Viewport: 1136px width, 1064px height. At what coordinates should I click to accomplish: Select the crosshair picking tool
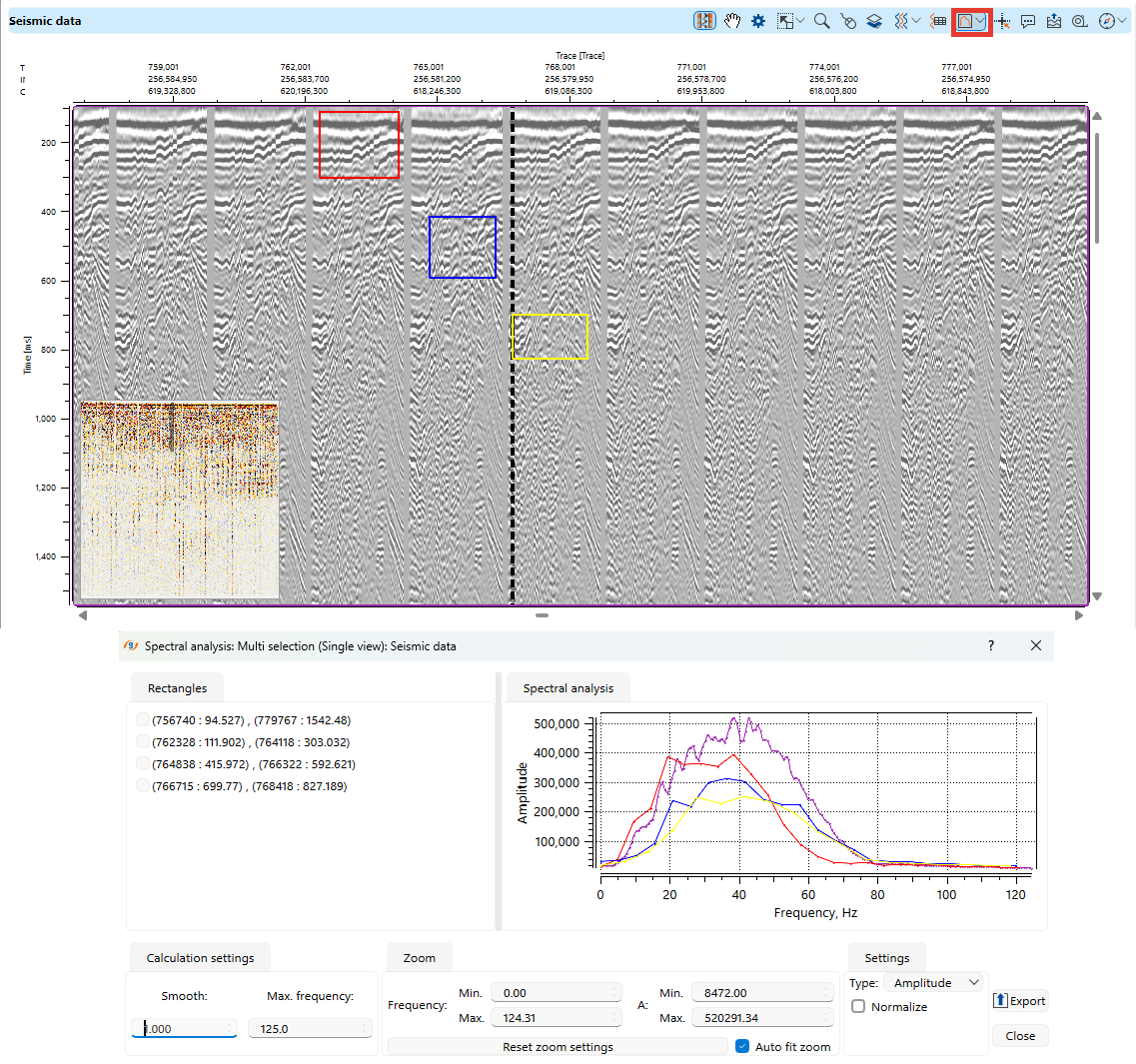point(1003,20)
